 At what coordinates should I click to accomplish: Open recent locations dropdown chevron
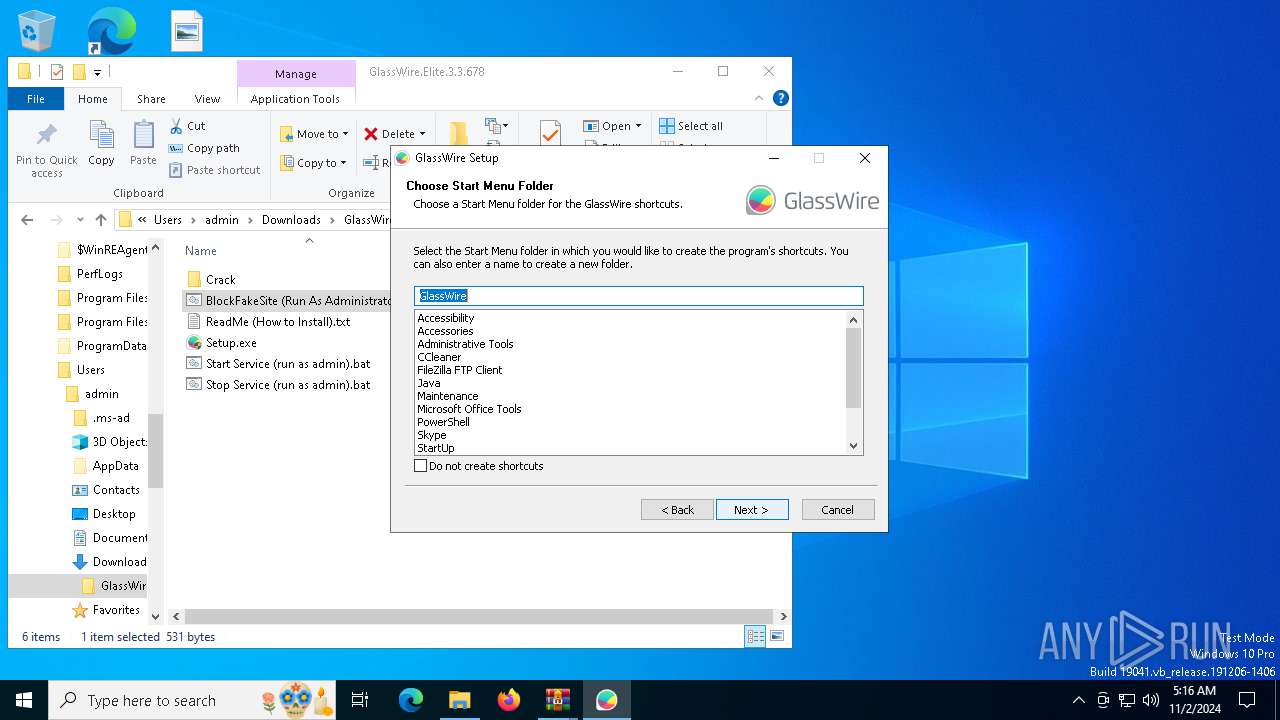(79, 220)
